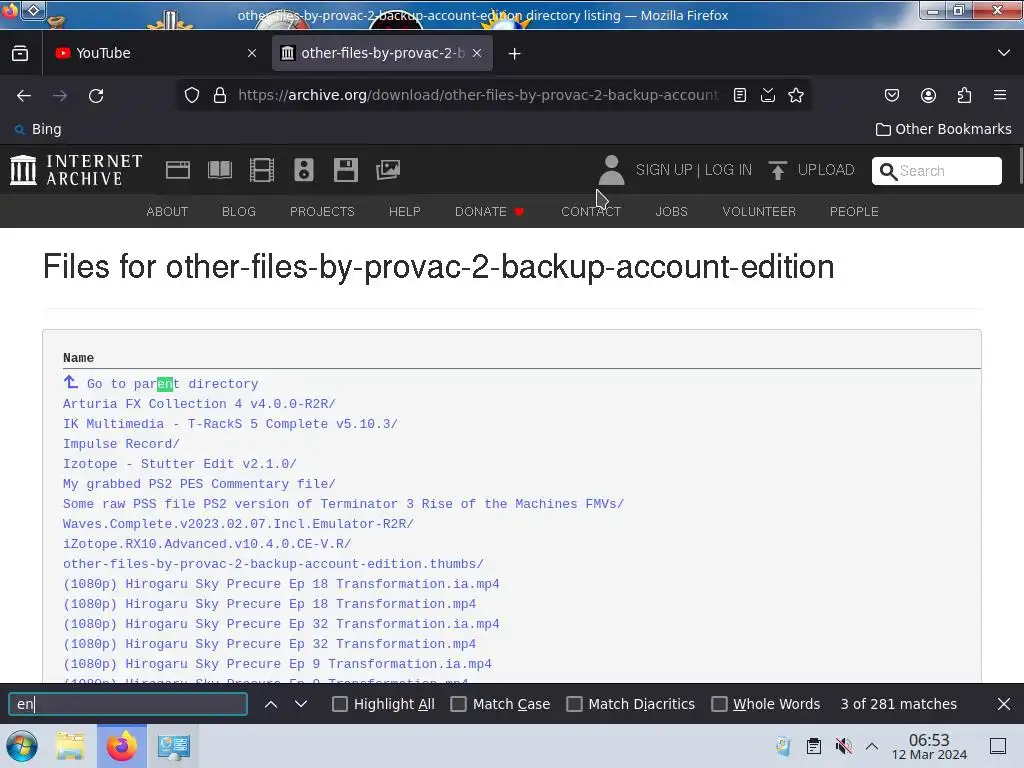This screenshot has width=1024, height=768.
Task: Enable Match Case checkbox
Action: point(458,704)
